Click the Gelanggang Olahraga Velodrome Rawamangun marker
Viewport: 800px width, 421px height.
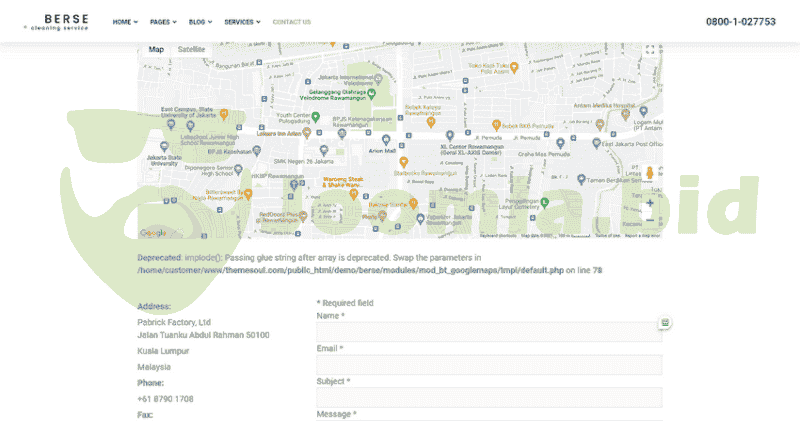click(x=371, y=94)
